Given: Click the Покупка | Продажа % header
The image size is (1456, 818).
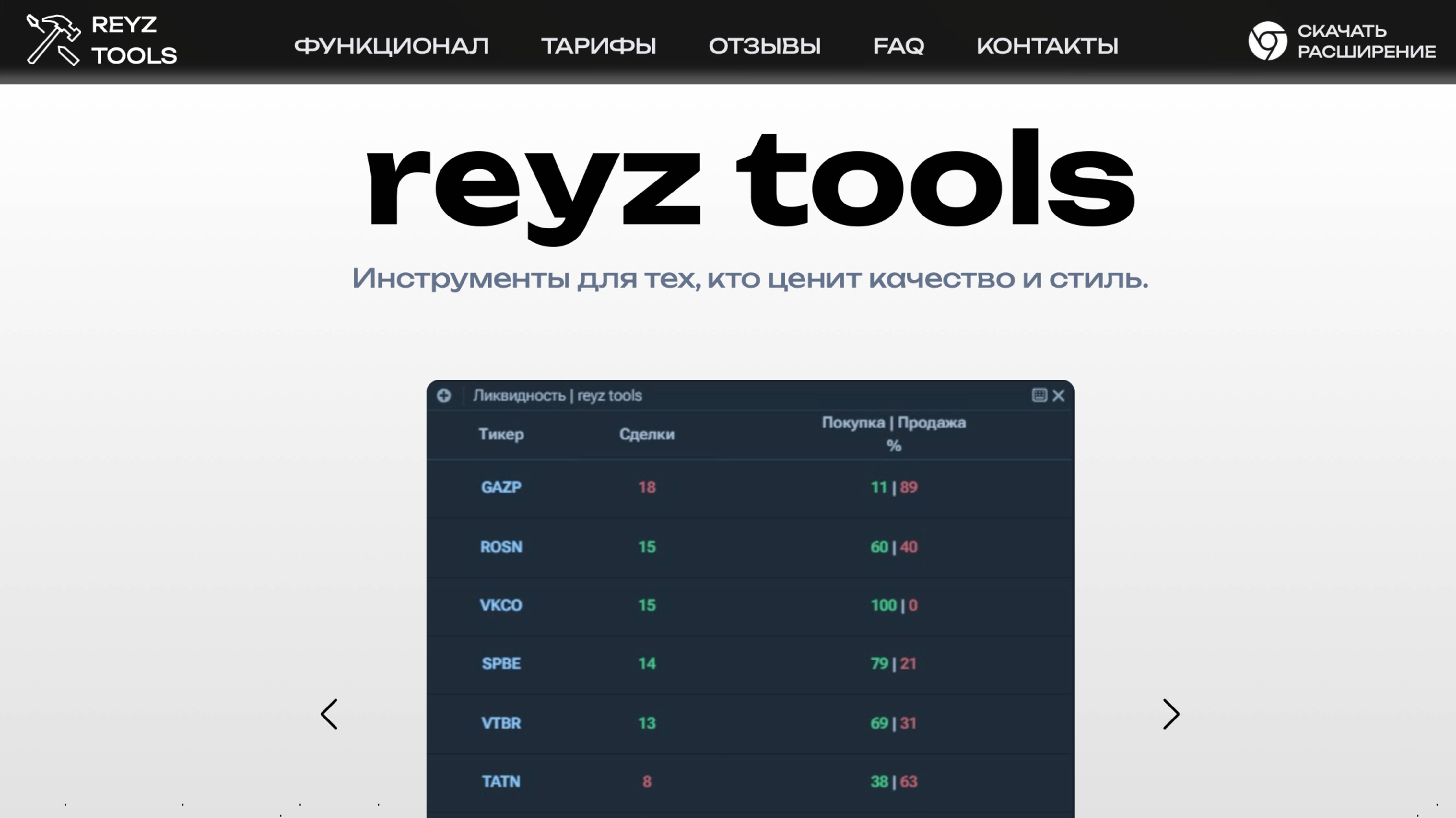Looking at the screenshot, I should 894,434.
